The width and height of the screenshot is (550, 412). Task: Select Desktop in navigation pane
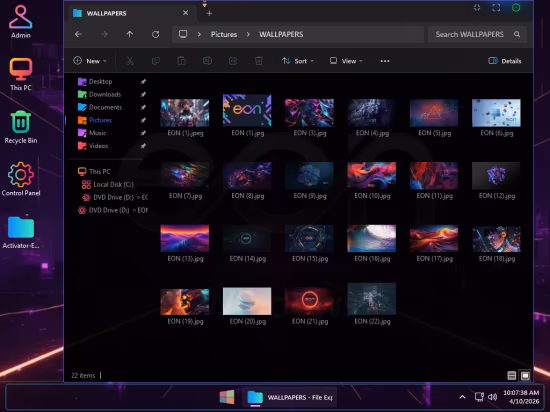tap(100, 81)
